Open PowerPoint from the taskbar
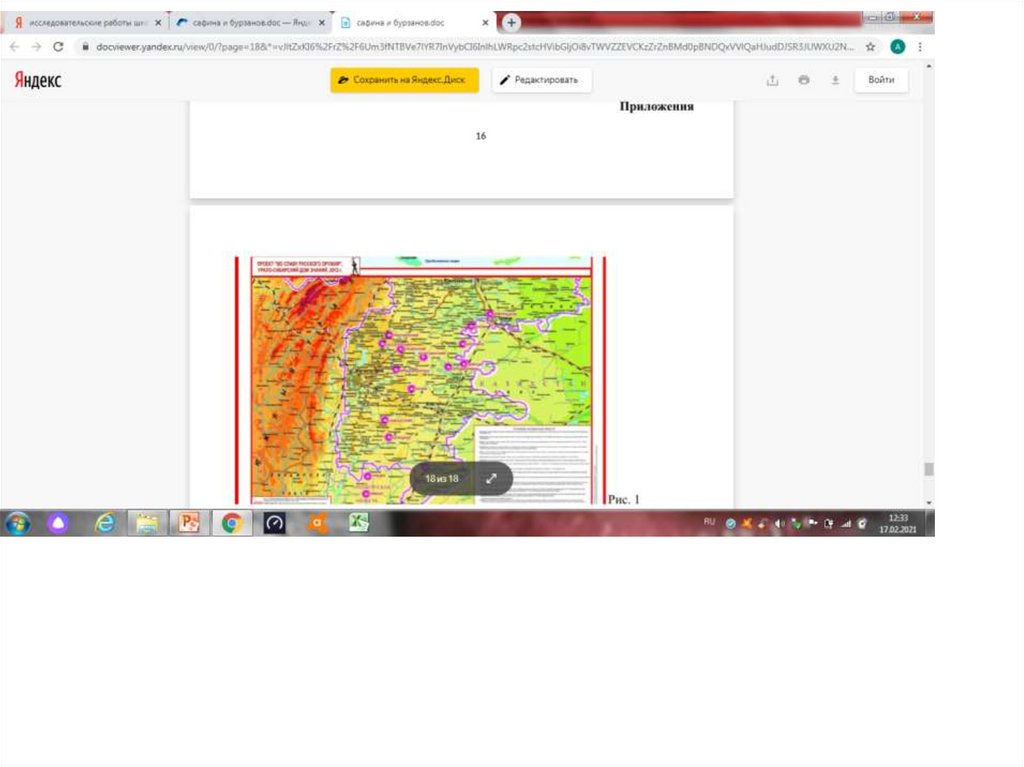The height and width of the screenshot is (767, 1024). (189, 523)
